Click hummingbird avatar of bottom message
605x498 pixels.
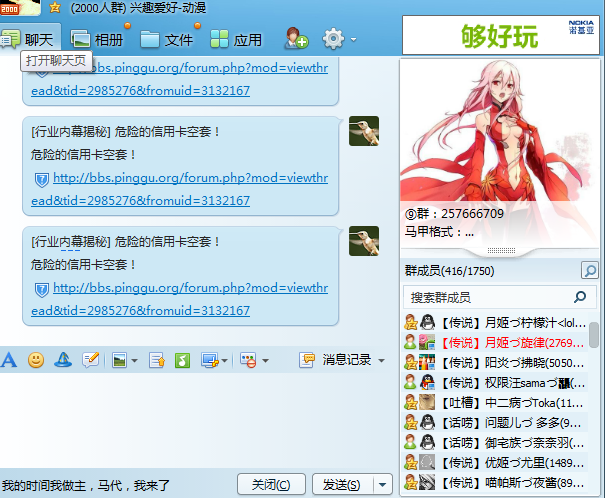coord(364,241)
